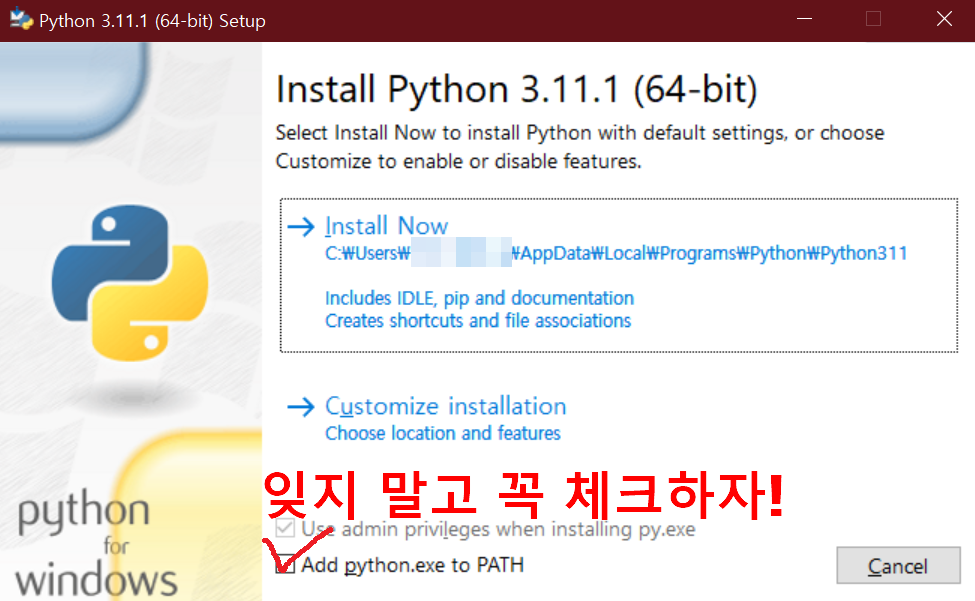This screenshot has height=601, width=975.
Task: Click 'Choose location and features' text
Action: (443, 433)
